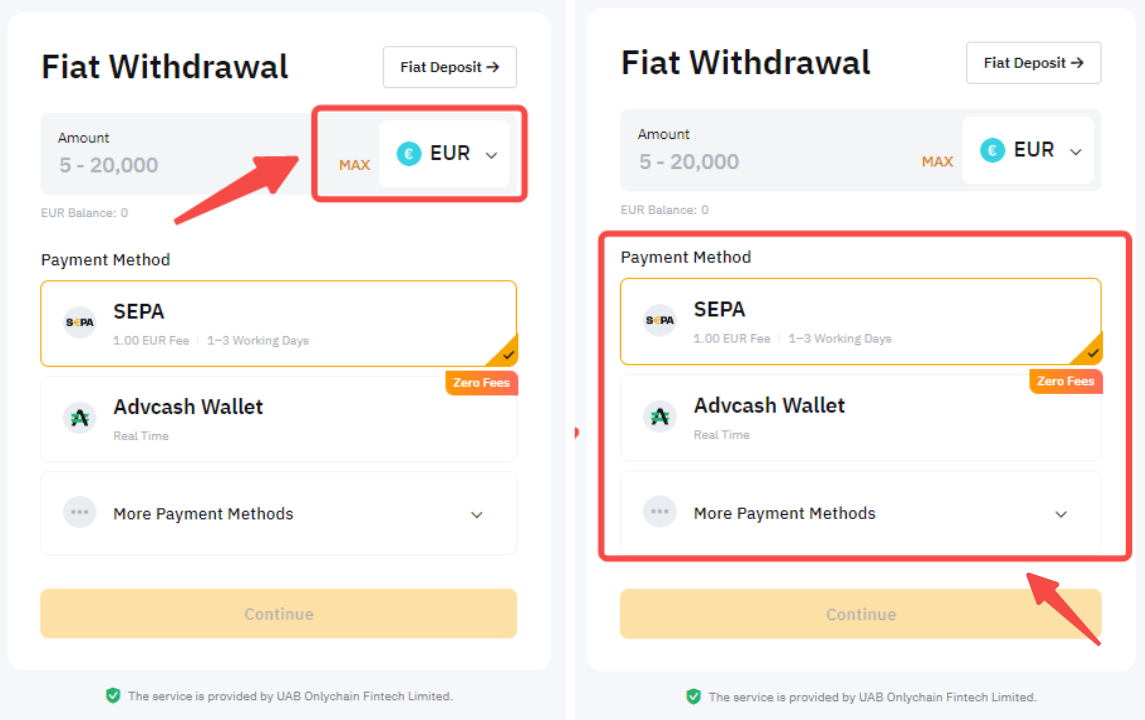Expand More Payment Methods in right panel
Viewport: 1145px width, 720px height.
click(860, 513)
